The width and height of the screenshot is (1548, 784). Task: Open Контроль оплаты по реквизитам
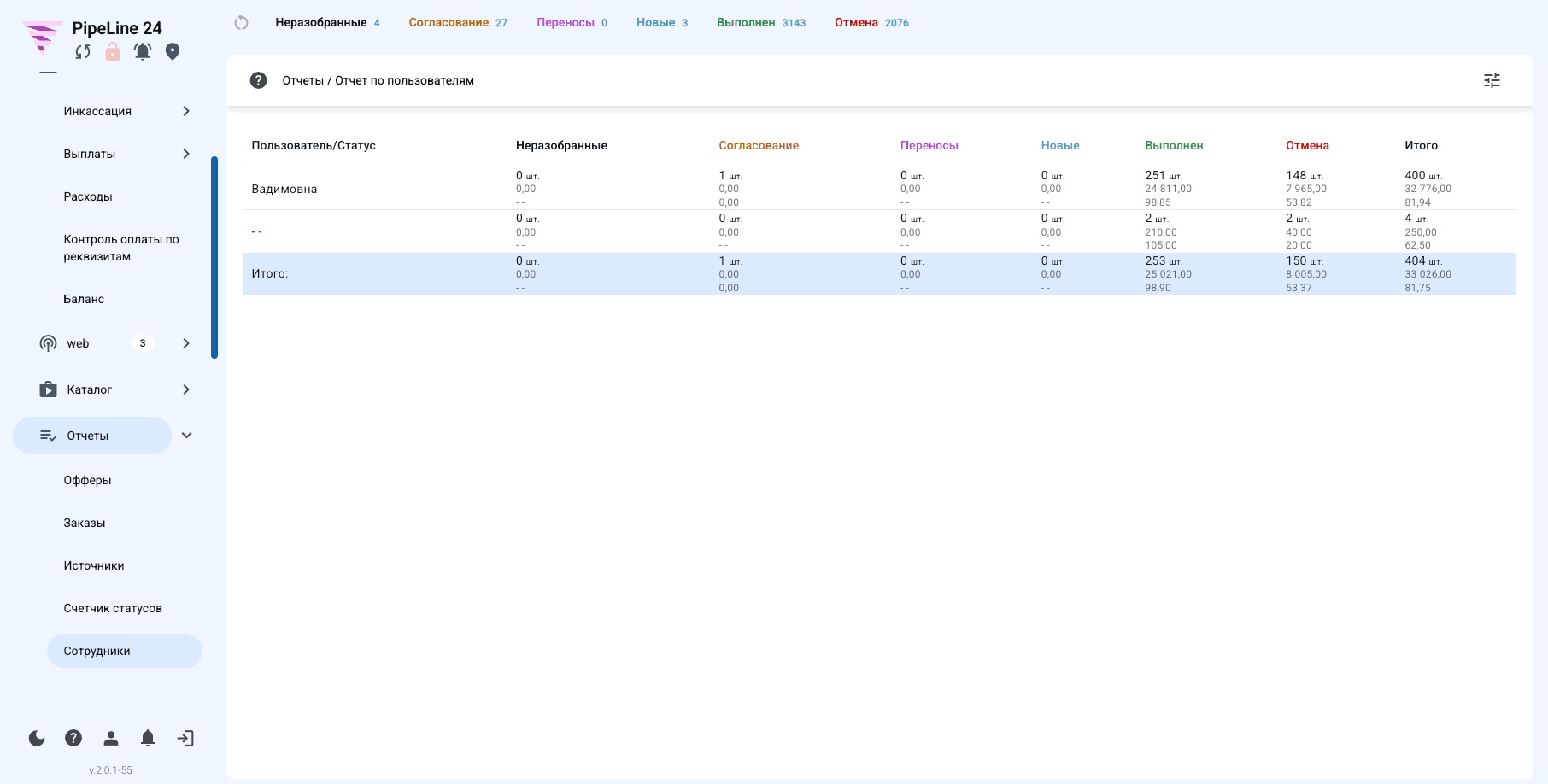(x=121, y=248)
